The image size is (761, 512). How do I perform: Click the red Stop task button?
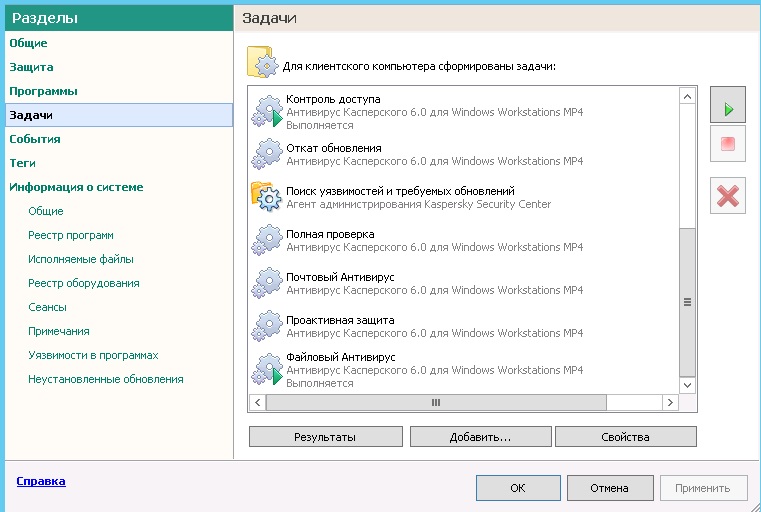pos(728,144)
